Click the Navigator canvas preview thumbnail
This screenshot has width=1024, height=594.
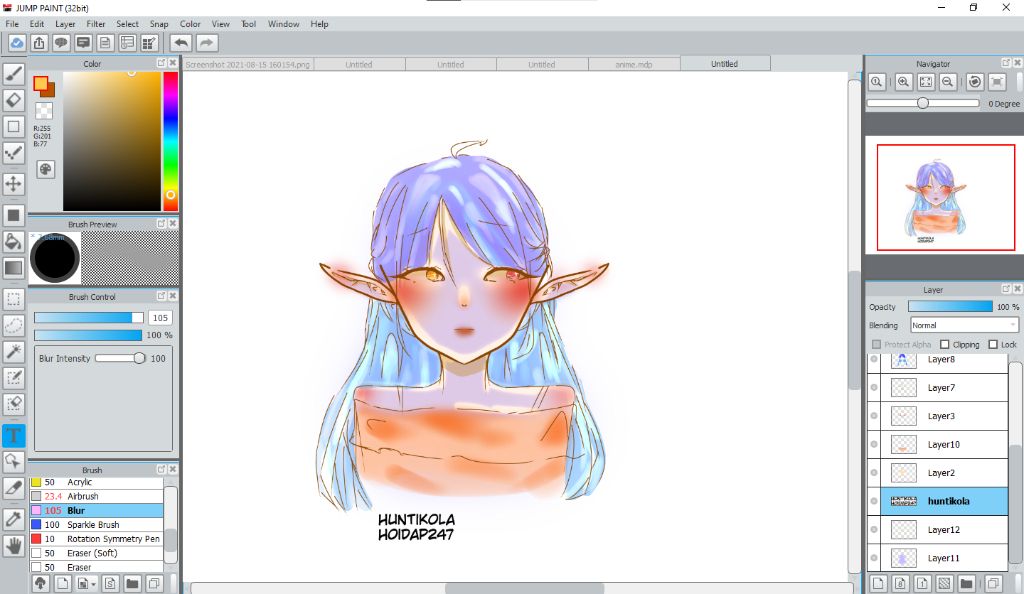coord(946,197)
